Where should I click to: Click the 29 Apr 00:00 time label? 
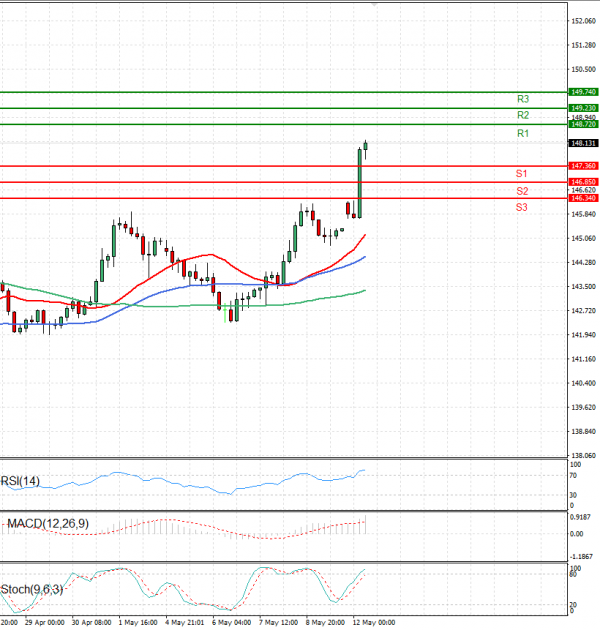[45, 622]
